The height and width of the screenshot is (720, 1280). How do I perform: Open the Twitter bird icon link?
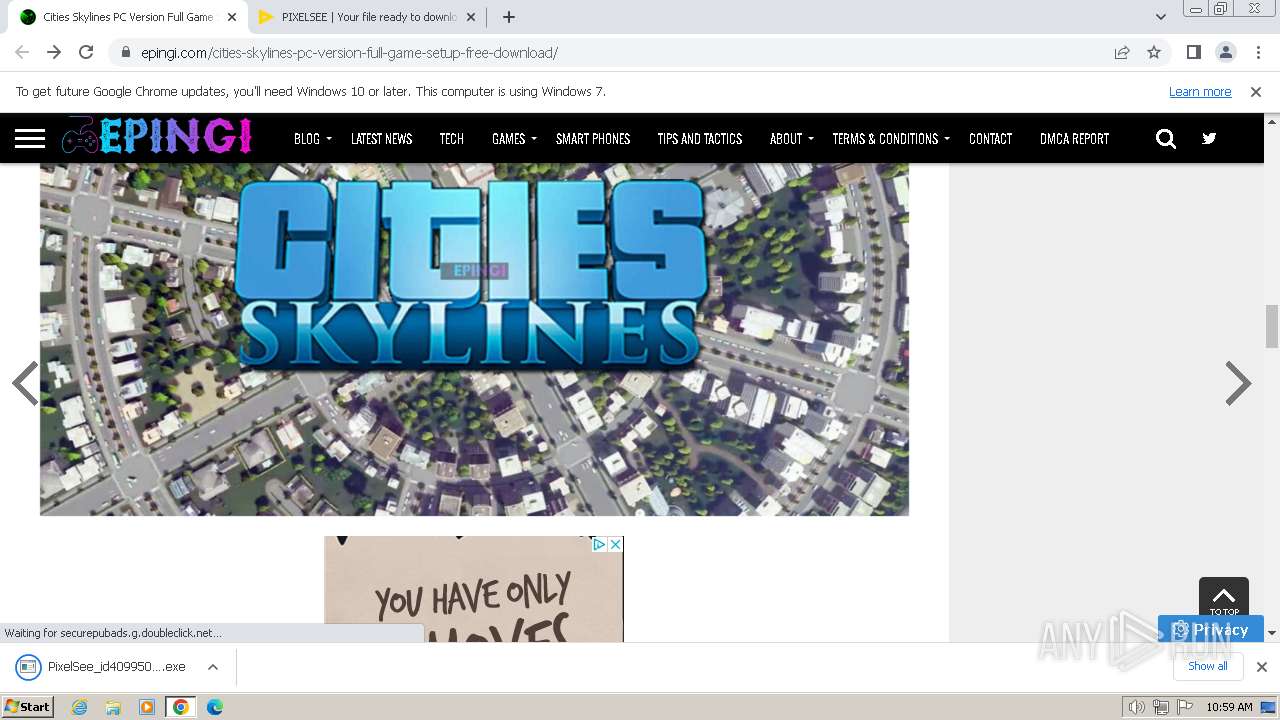tap(1209, 138)
